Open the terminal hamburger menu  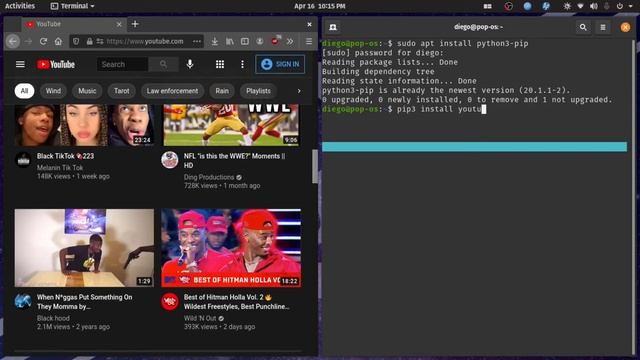point(603,27)
